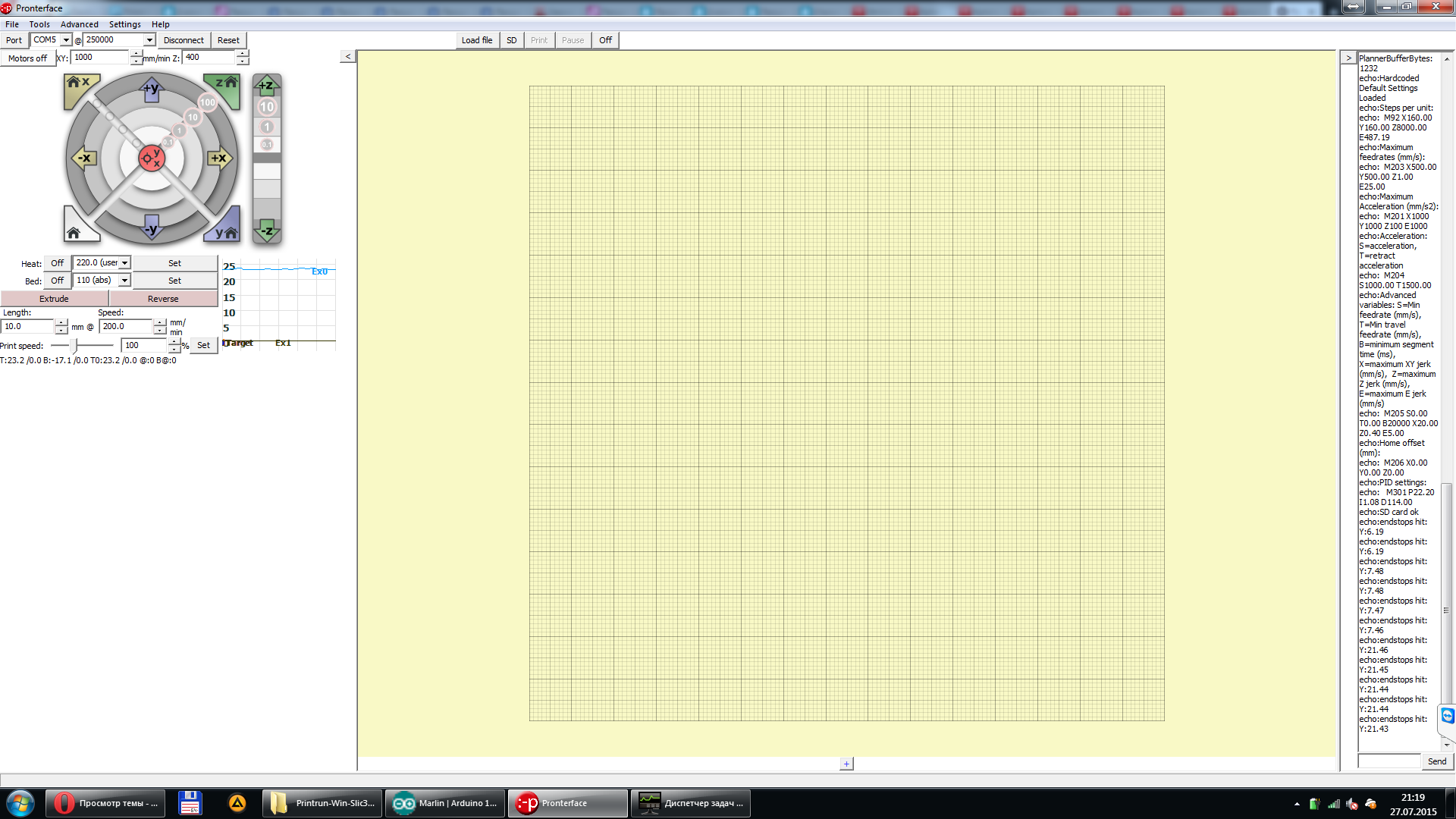Viewport: 1456px width, 819px height.
Task: Click the Load file button
Action: coord(476,40)
